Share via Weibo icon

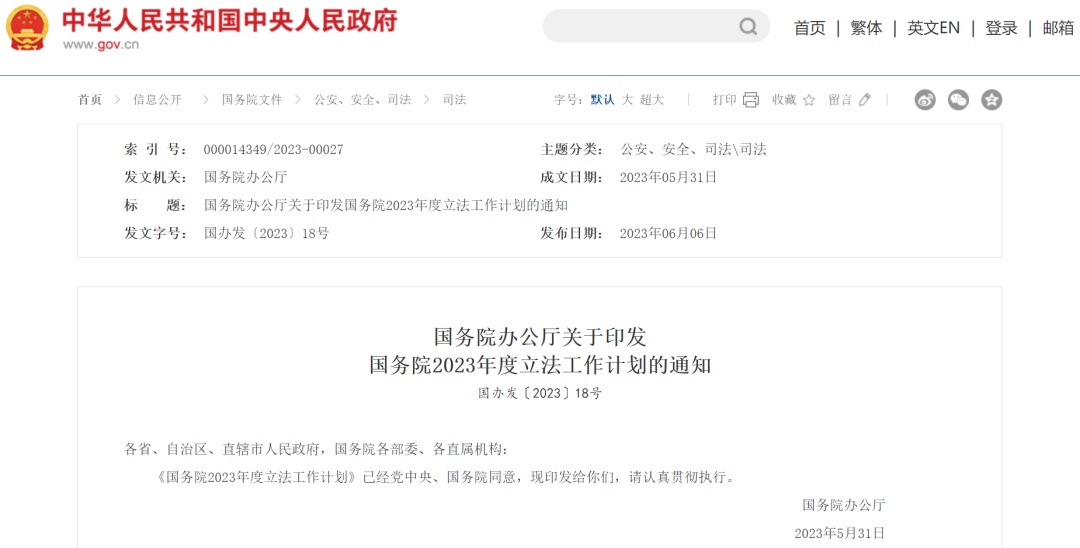[925, 100]
